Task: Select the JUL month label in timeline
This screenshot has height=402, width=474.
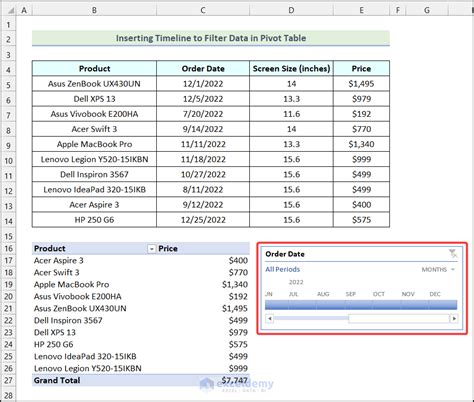Action: pos(294,294)
